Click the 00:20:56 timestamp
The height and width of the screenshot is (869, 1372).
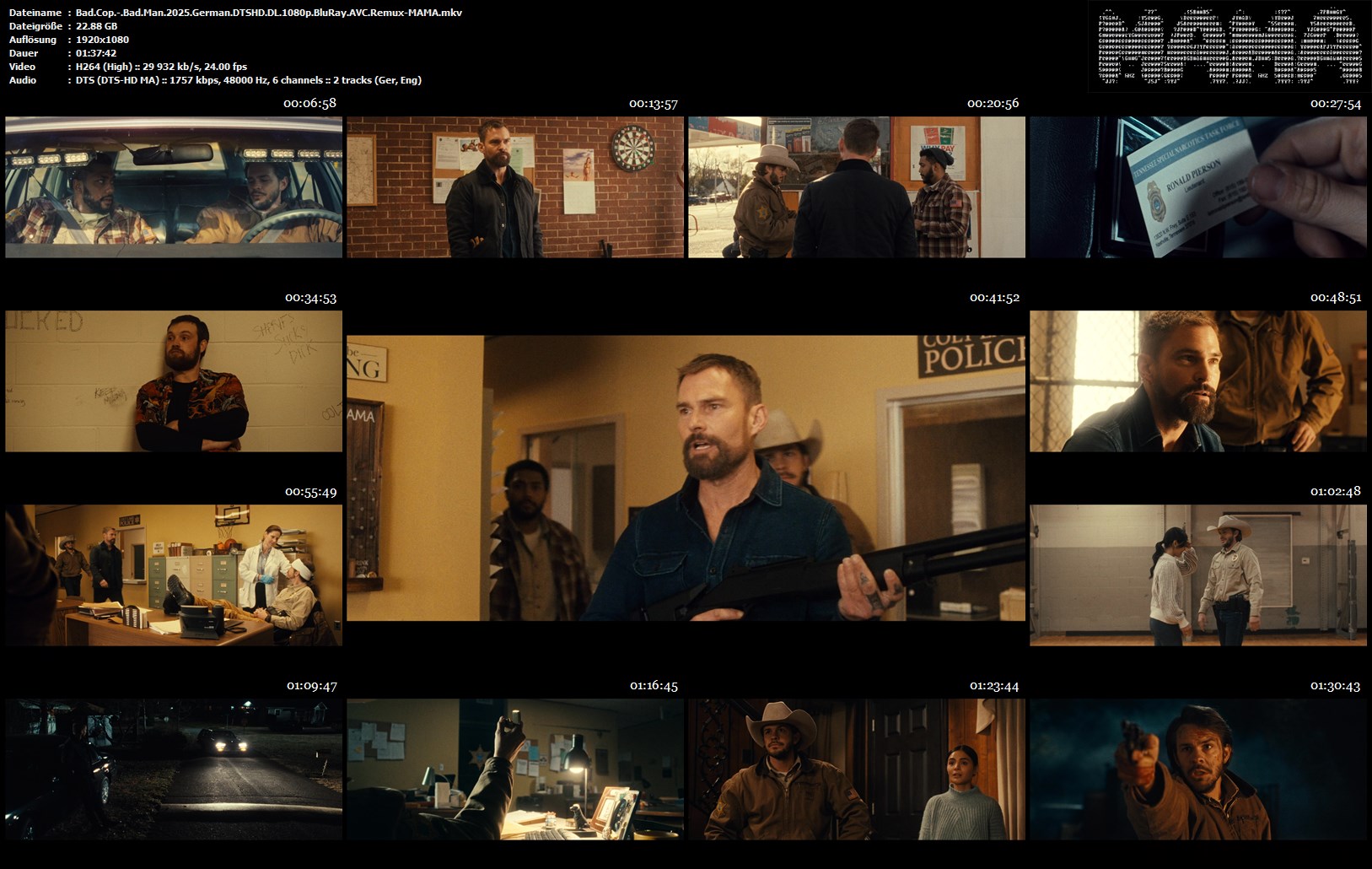coord(993,104)
